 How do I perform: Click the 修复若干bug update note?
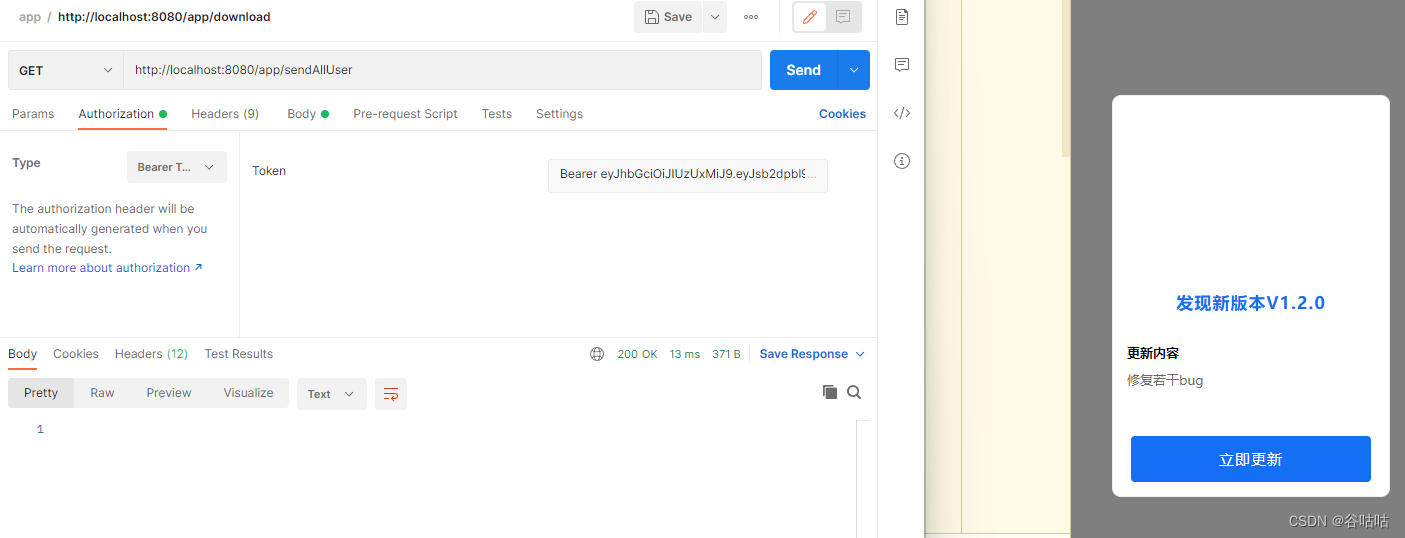(x=1165, y=380)
